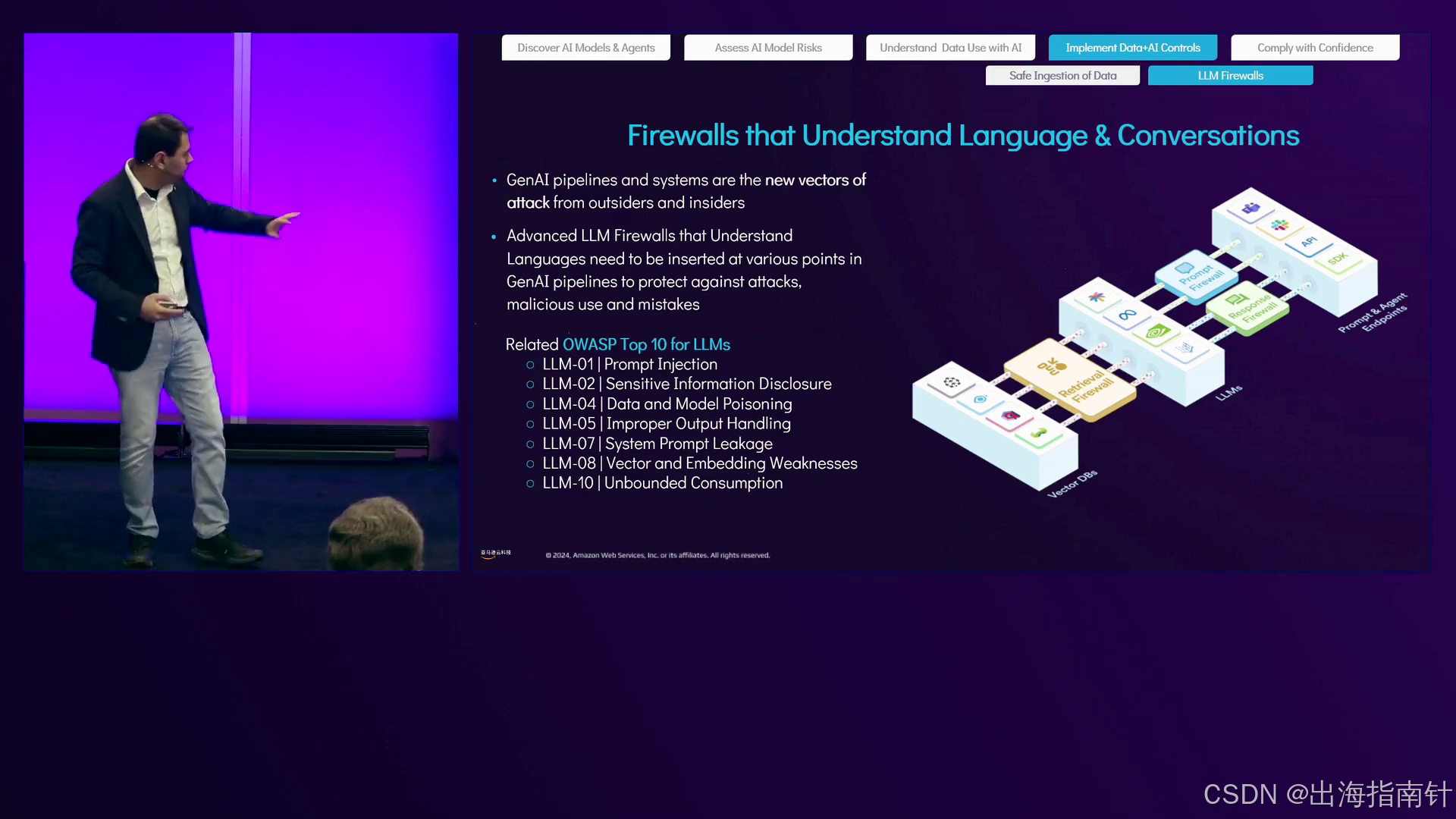Select the Meta infinity logo tile
Viewport: 1456px width, 819px height.
coord(1127,315)
